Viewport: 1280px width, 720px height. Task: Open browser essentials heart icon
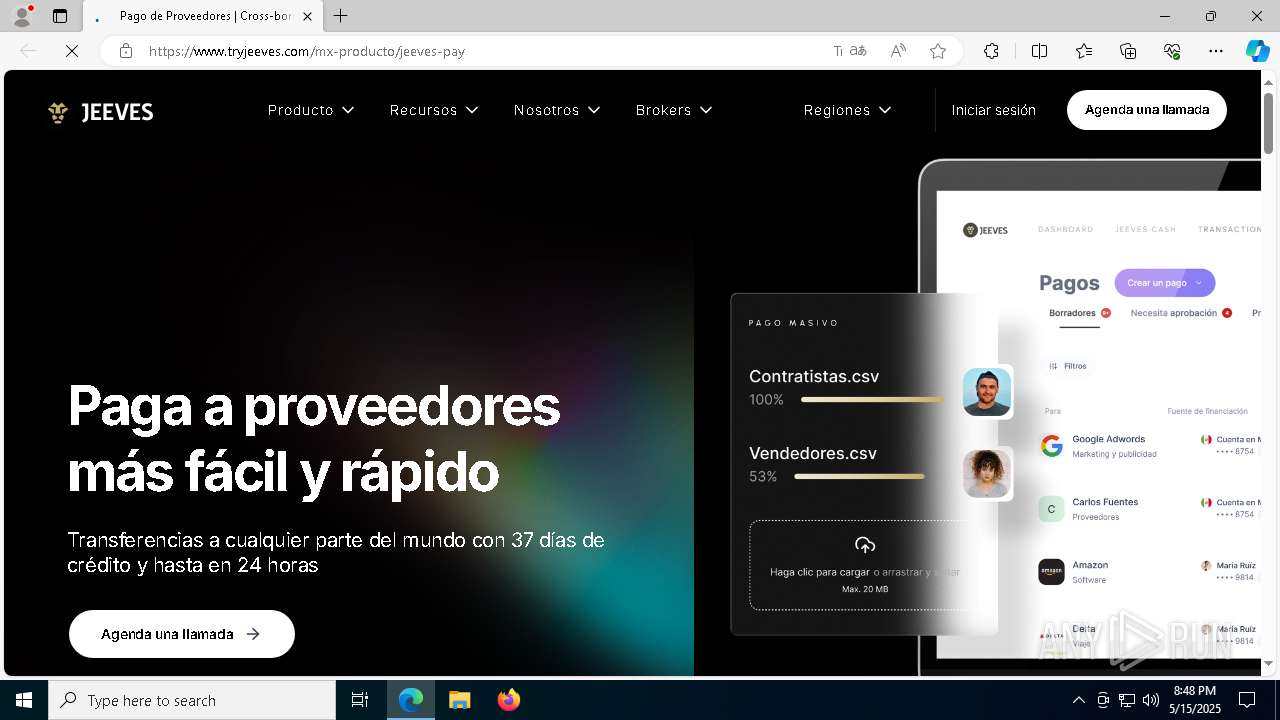click(x=1172, y=51)
